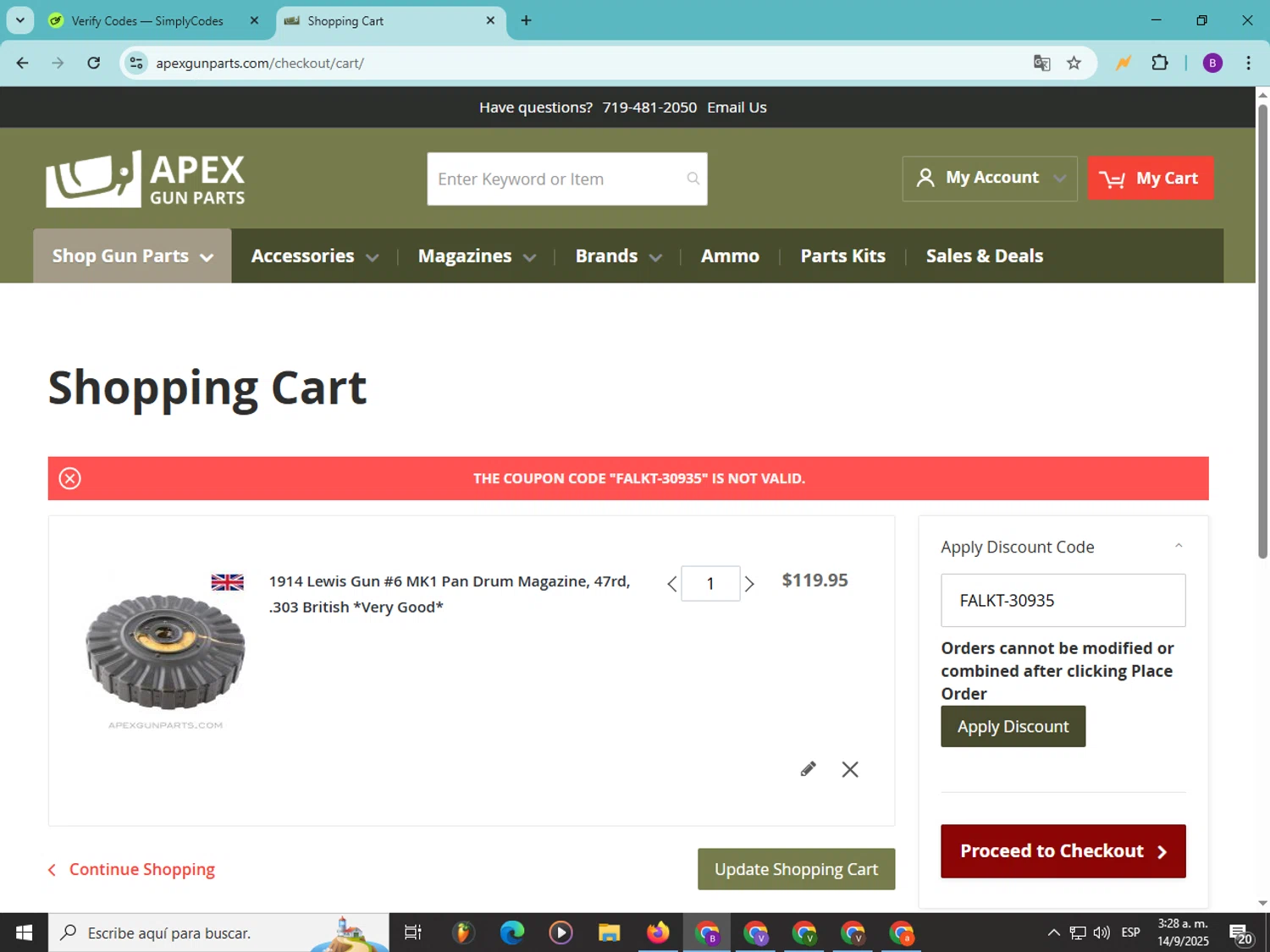Open the Chrome three-dot menu
Viewport: 1270px width, 952px height.
point(1248,63)
